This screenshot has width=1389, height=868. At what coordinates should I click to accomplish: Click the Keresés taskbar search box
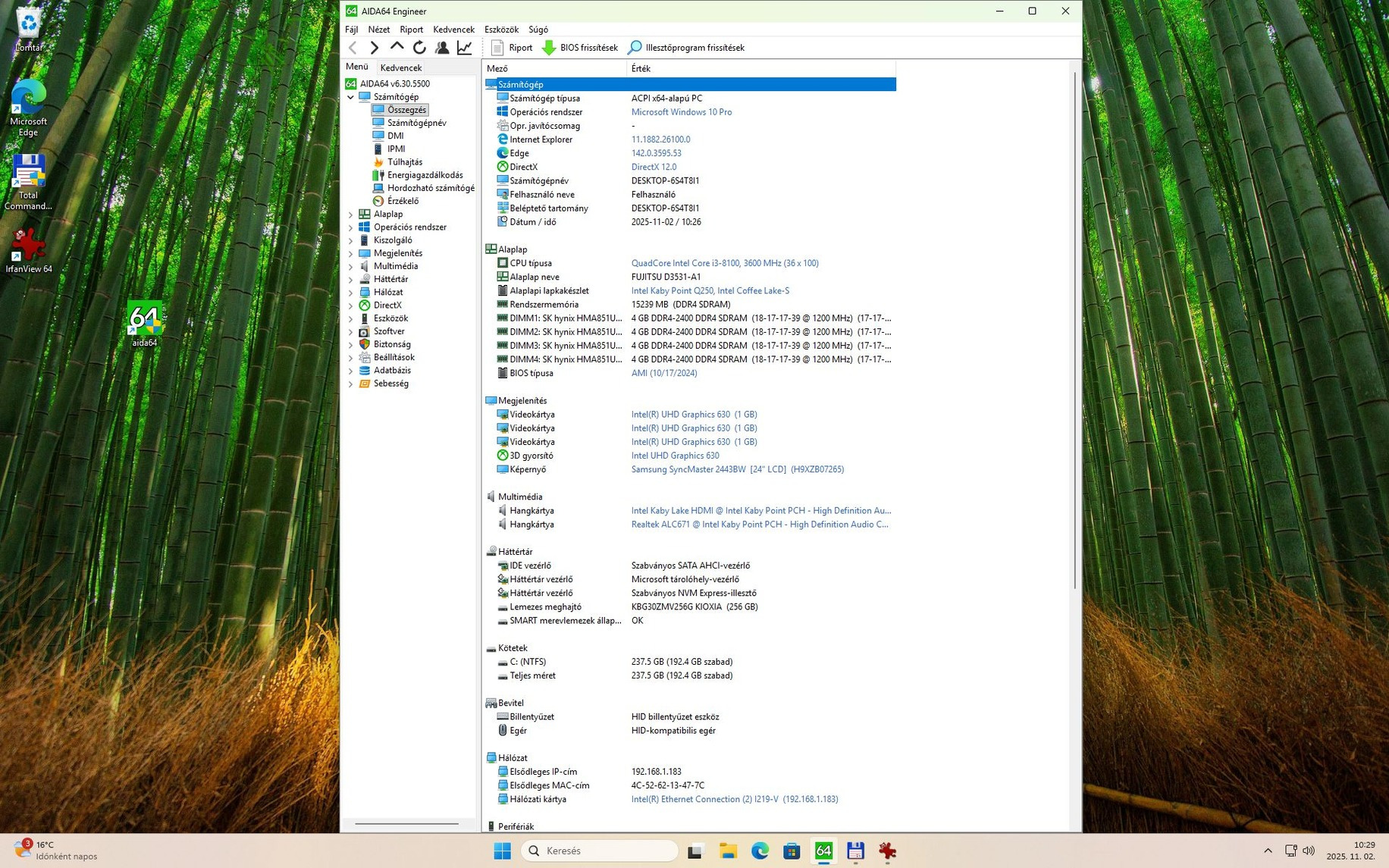pos(599,851)
